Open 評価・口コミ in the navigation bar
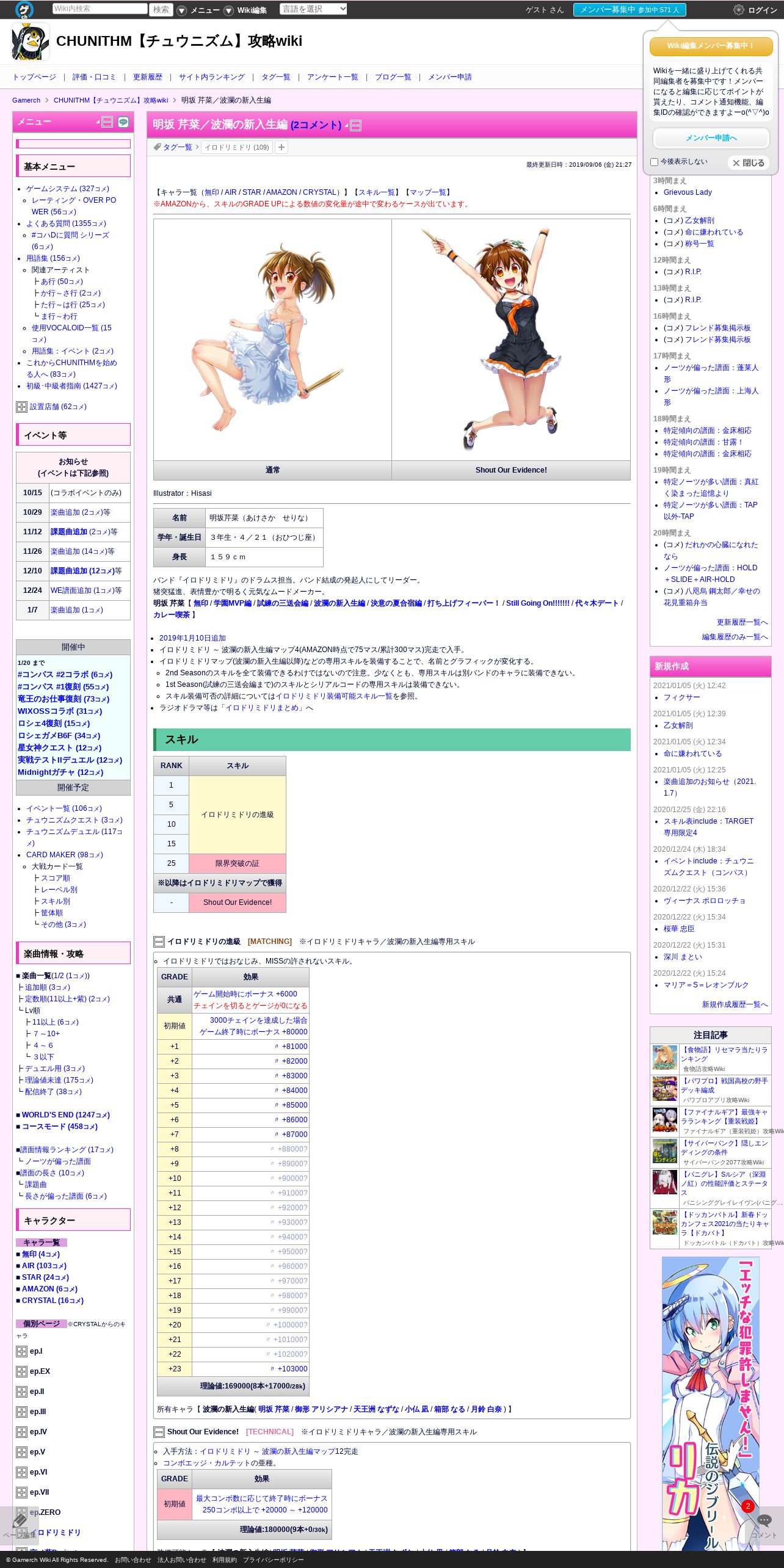The image size is (784, 1568). [94, 77]
